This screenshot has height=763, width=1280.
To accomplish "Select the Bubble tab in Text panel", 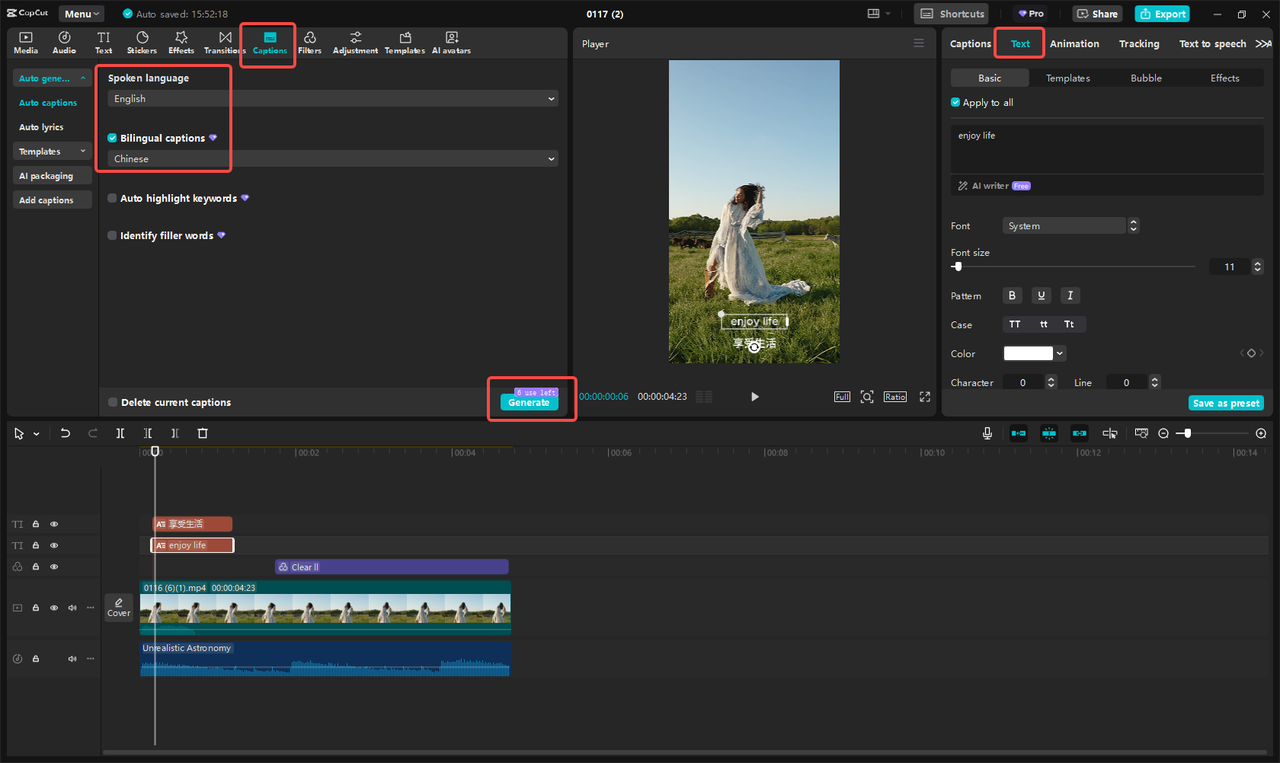I will tap(1146, 77).
